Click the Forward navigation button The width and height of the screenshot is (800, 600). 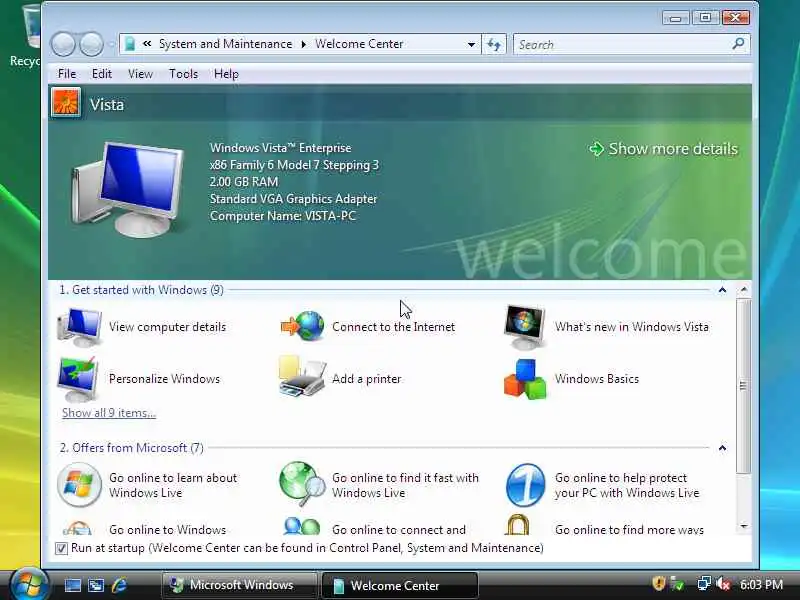[x=92, y=44]
